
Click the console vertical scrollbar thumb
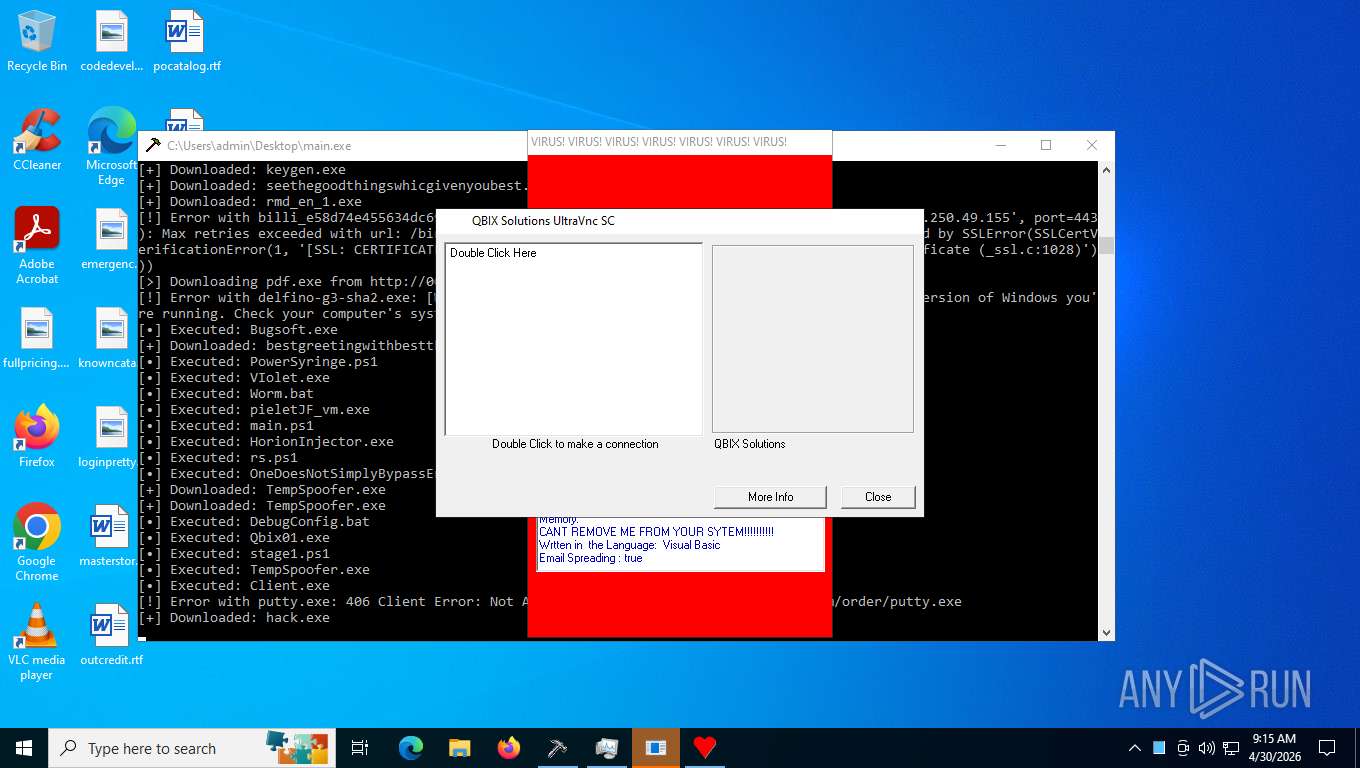click(x=1106, y=245)
